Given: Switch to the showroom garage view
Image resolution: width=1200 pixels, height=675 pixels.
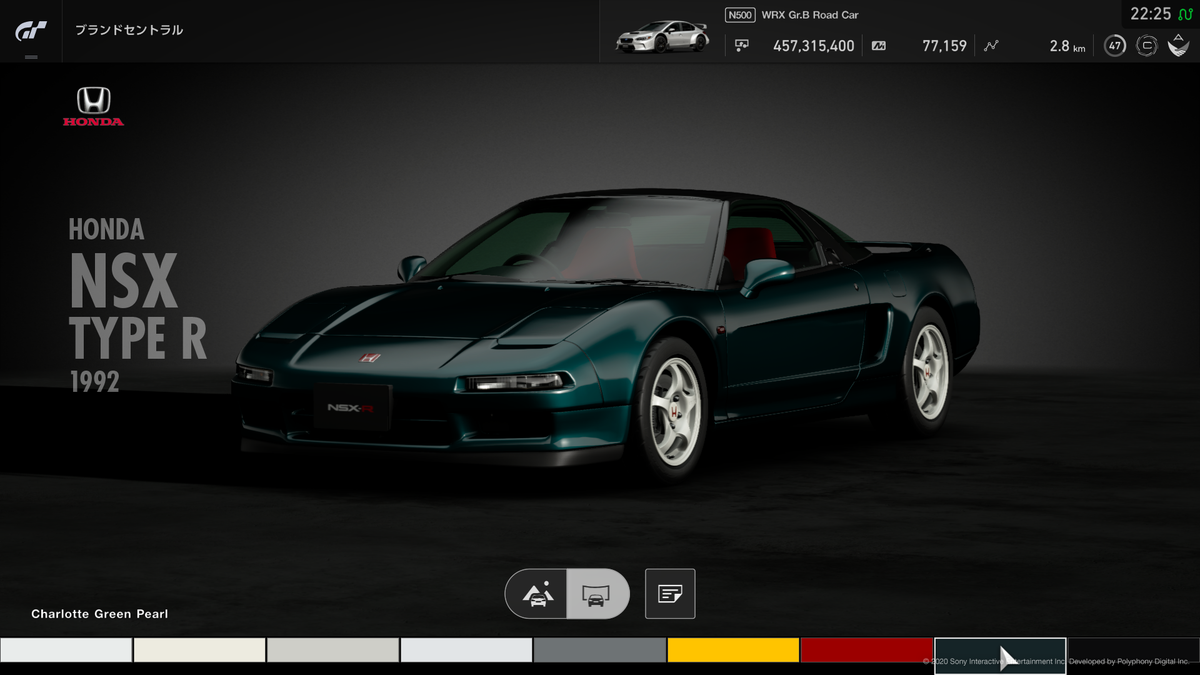Looking at the screenshot, I should tap(597, 594).
